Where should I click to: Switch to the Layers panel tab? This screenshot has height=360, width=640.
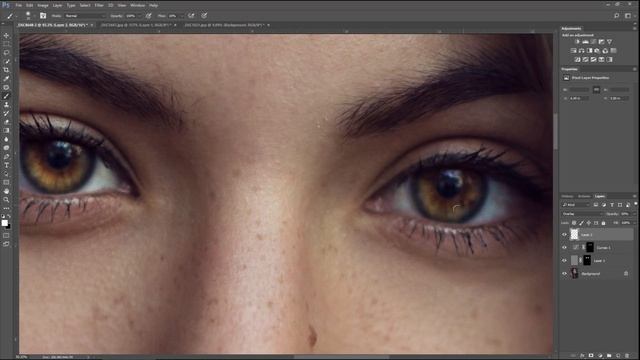[x=600, y=196]
